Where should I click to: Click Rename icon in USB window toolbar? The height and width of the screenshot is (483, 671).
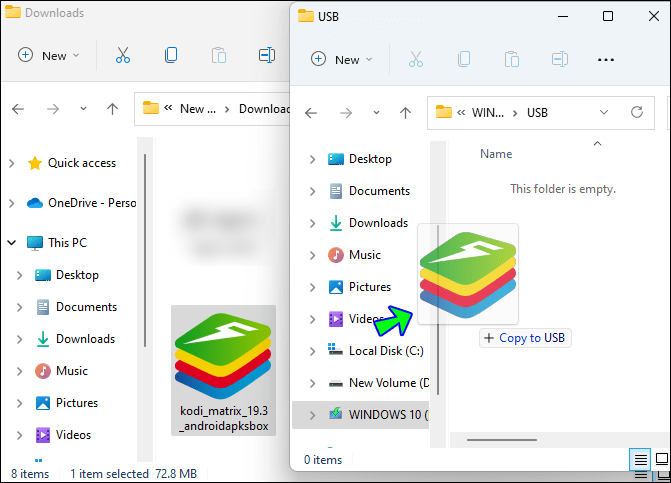(x=560, y=59)
